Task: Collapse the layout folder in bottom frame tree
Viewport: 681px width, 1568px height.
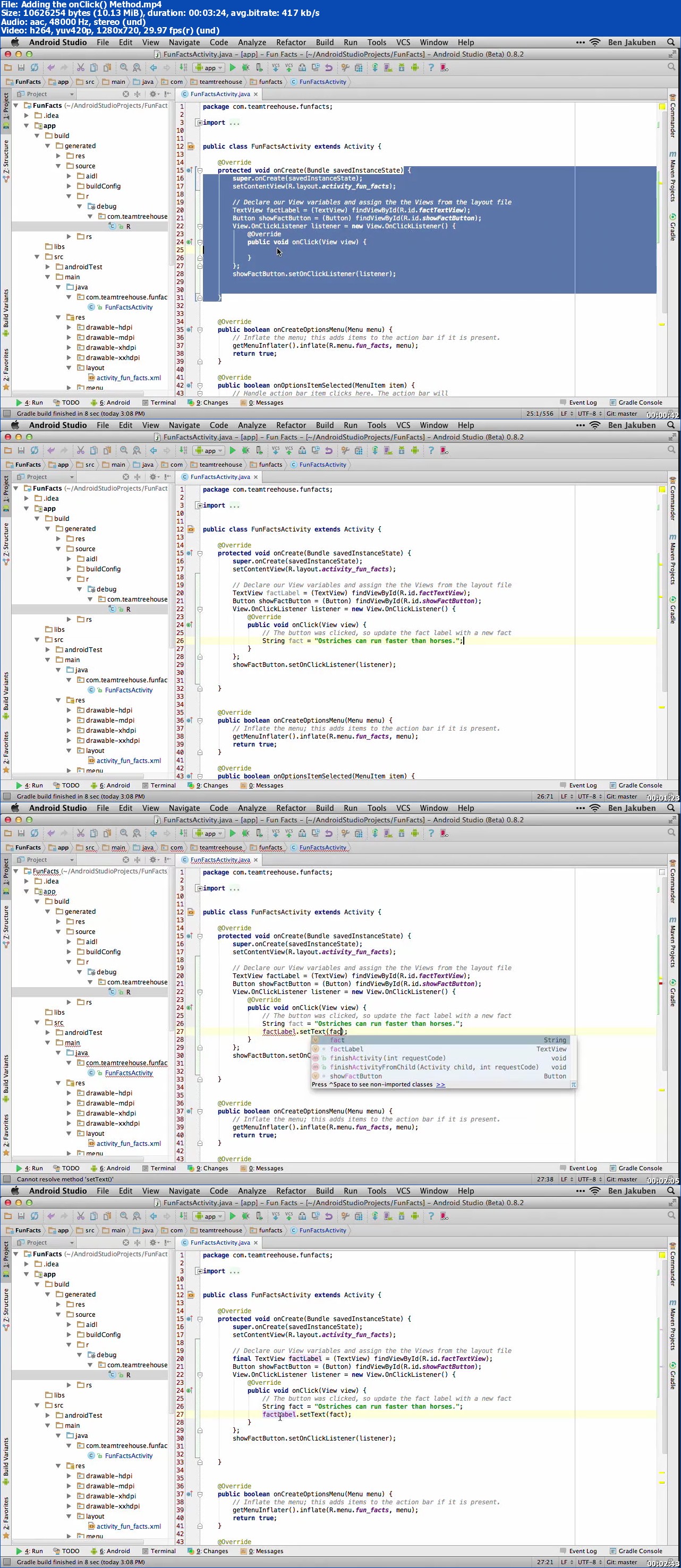Action: tap(69, 1516)
